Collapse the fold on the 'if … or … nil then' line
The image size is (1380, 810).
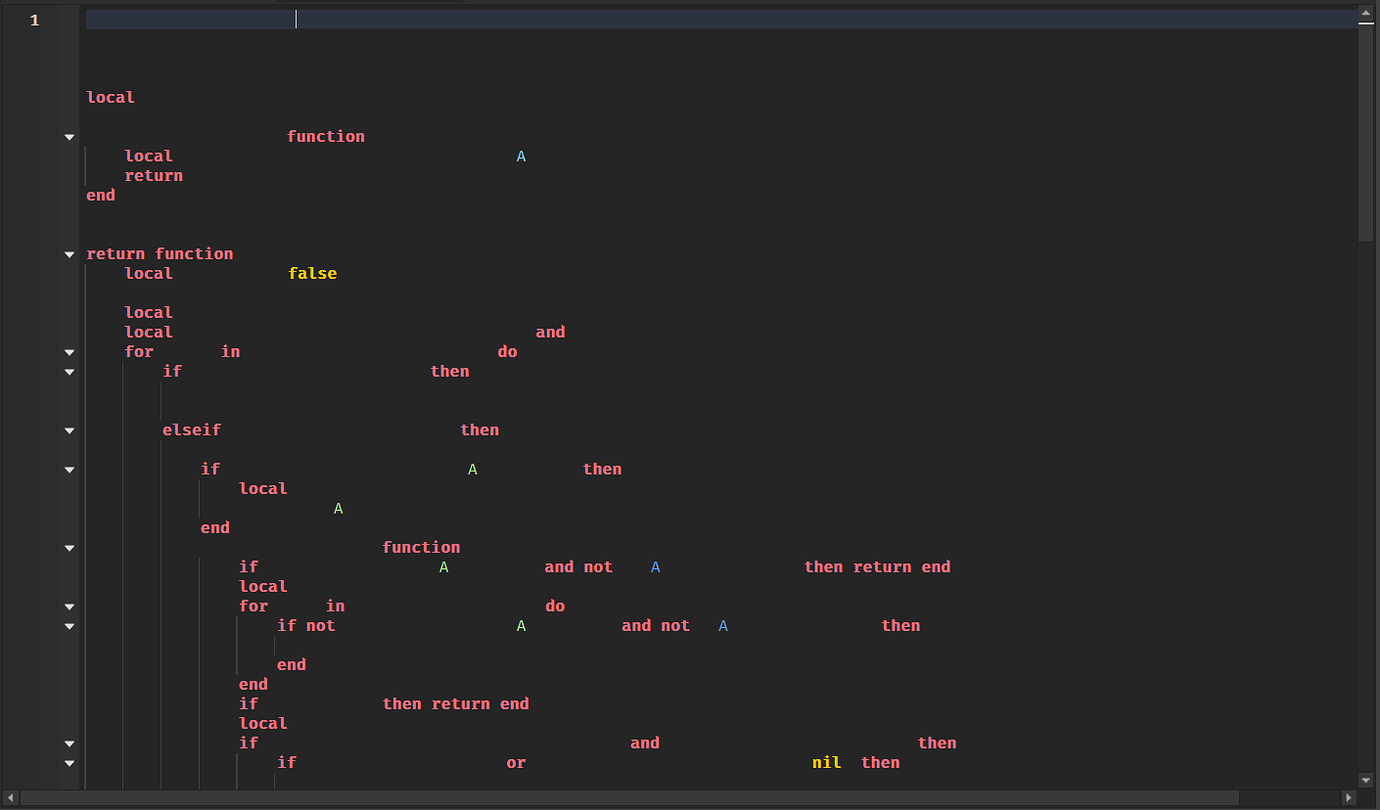tap(69, 763)
